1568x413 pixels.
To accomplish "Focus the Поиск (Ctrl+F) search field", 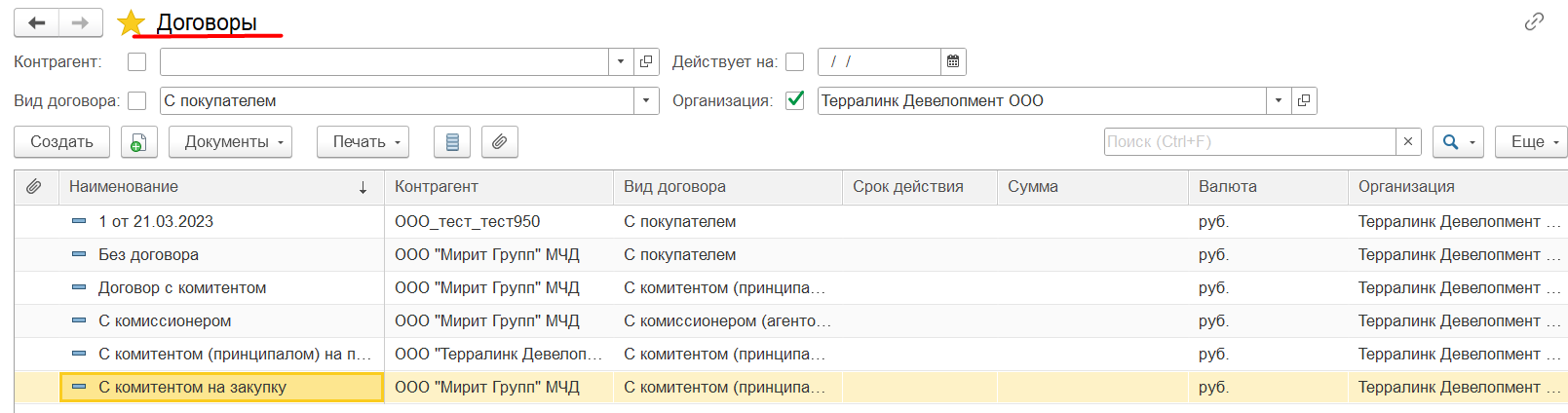I will 1250,142.
